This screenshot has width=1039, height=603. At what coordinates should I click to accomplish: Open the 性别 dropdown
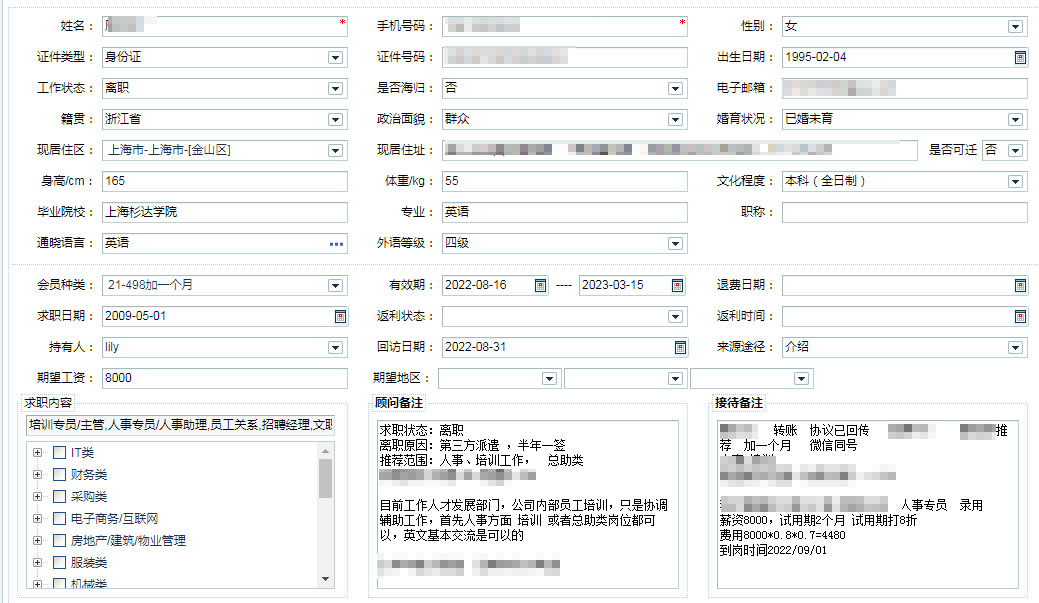click(1015, 27)
